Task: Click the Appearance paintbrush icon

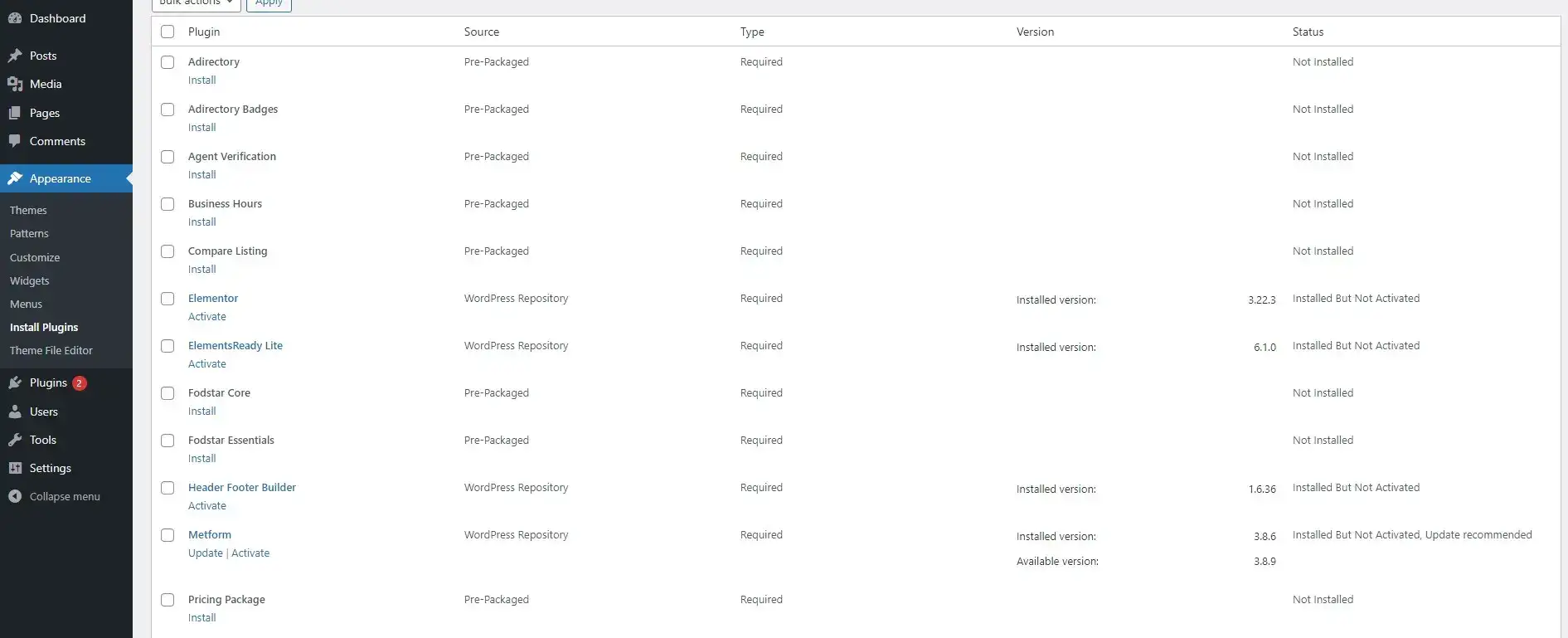Action: [x=15, y=178]
